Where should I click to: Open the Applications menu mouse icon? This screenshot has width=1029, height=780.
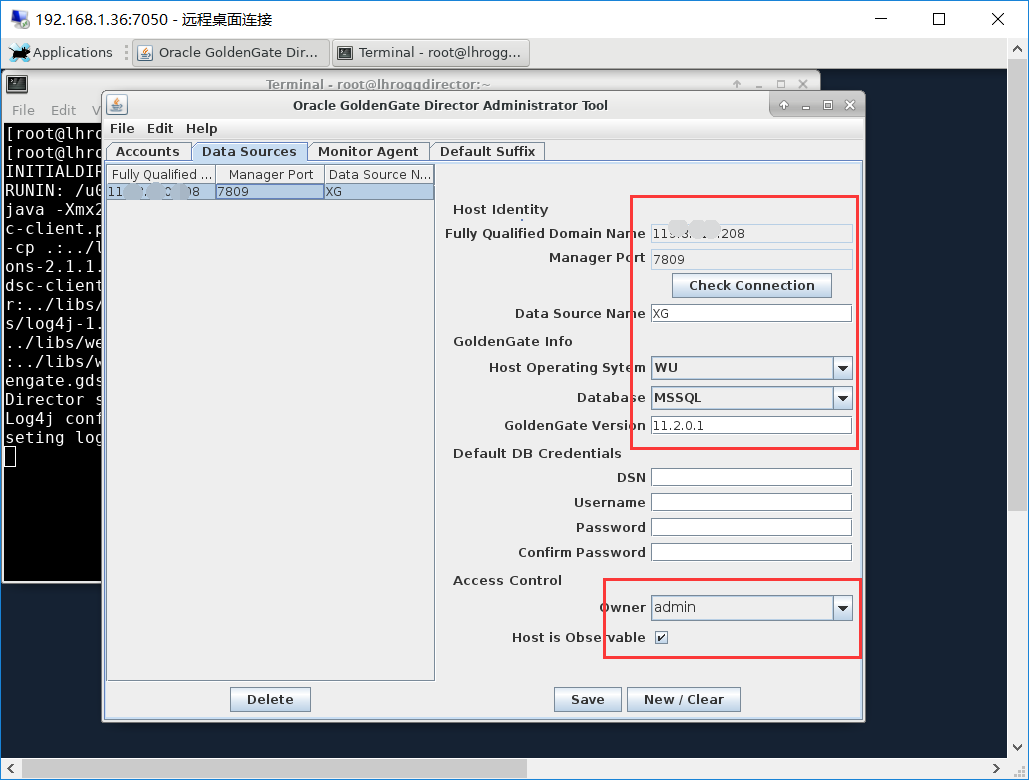[x=19, y=52]
